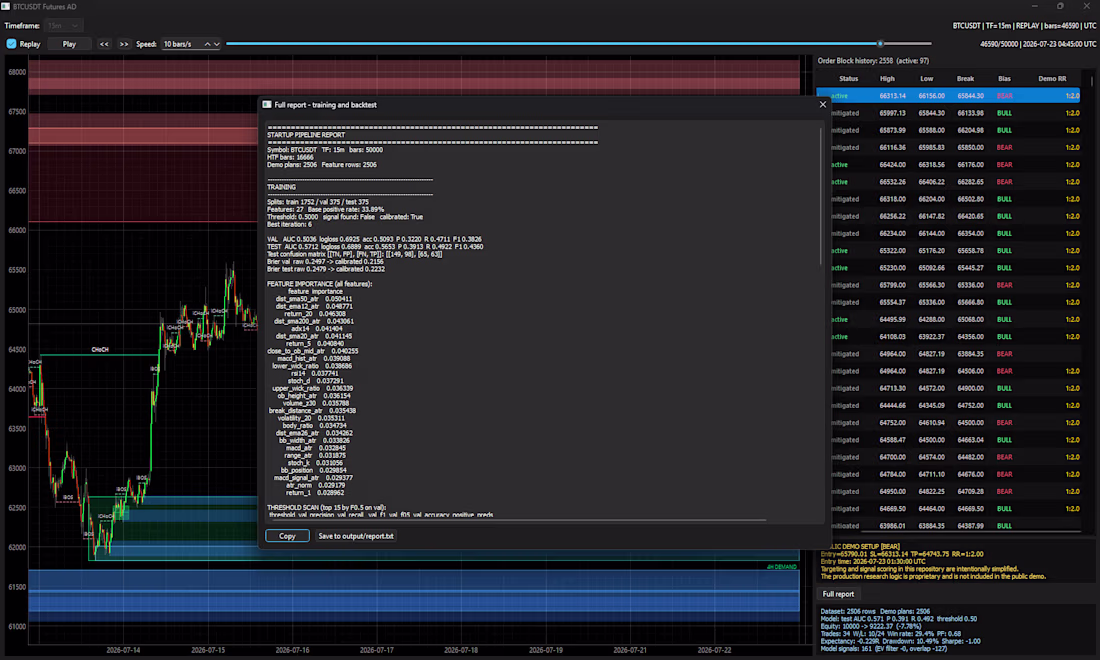
Task: Click the Play button
Action: pos(69,43)
